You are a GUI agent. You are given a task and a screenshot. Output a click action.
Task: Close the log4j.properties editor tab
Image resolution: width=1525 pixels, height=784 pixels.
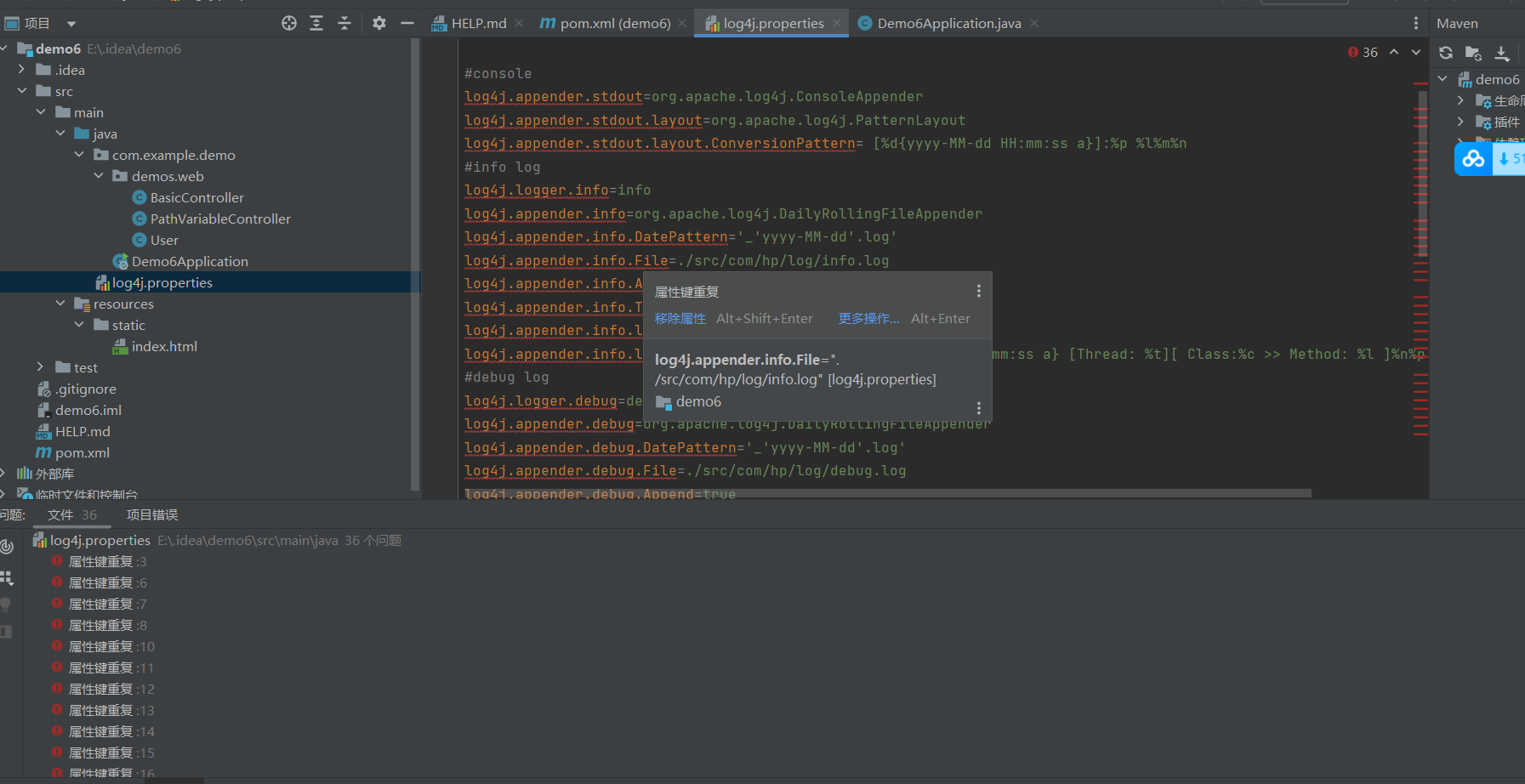[837, 24]
